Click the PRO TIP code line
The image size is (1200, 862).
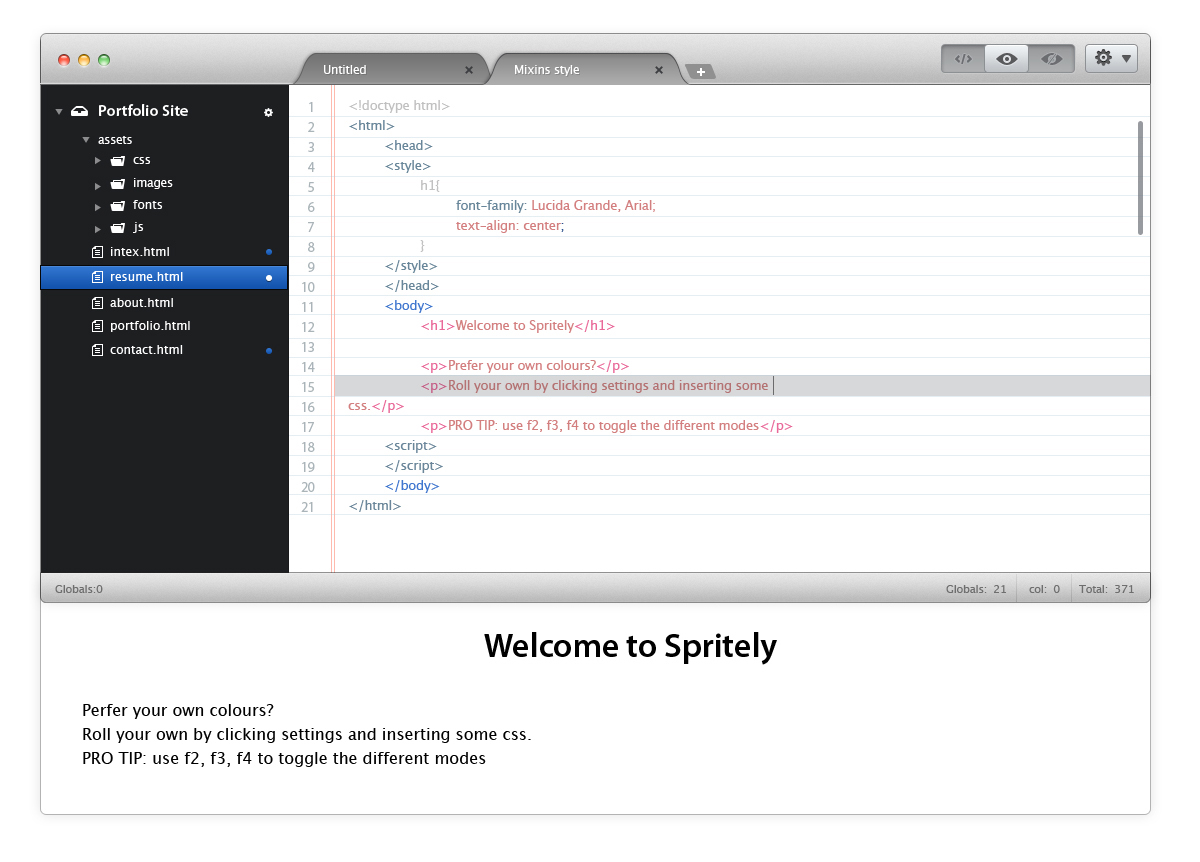[x=606, y=425]
